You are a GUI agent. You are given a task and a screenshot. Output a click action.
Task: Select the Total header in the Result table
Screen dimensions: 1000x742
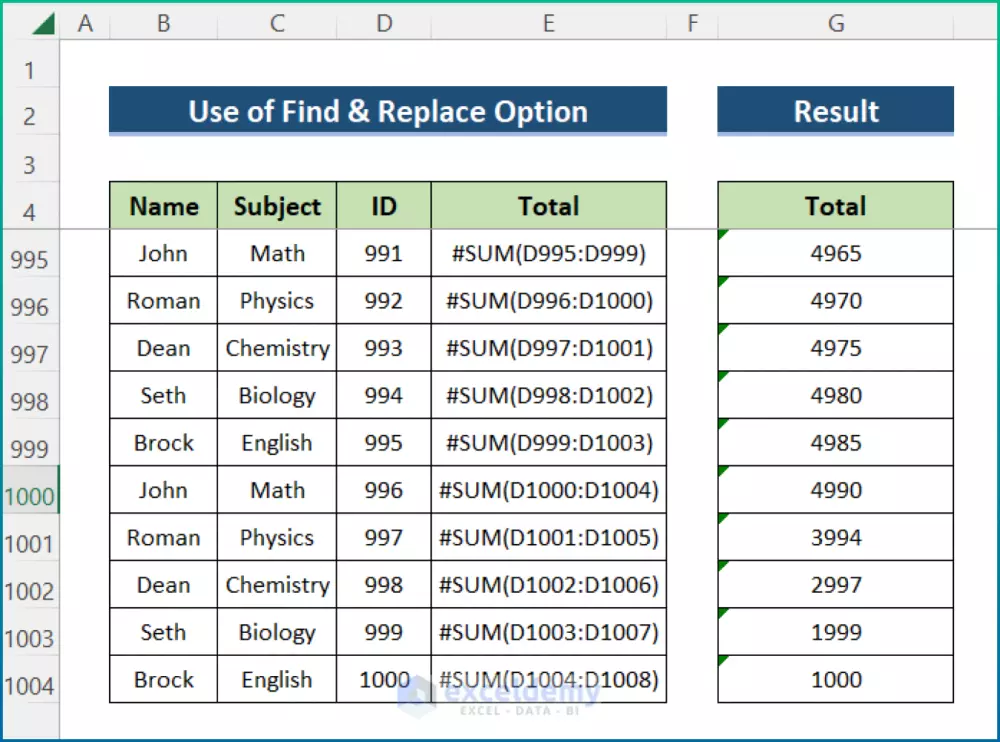pyautogui.click(x=835, y=206)
